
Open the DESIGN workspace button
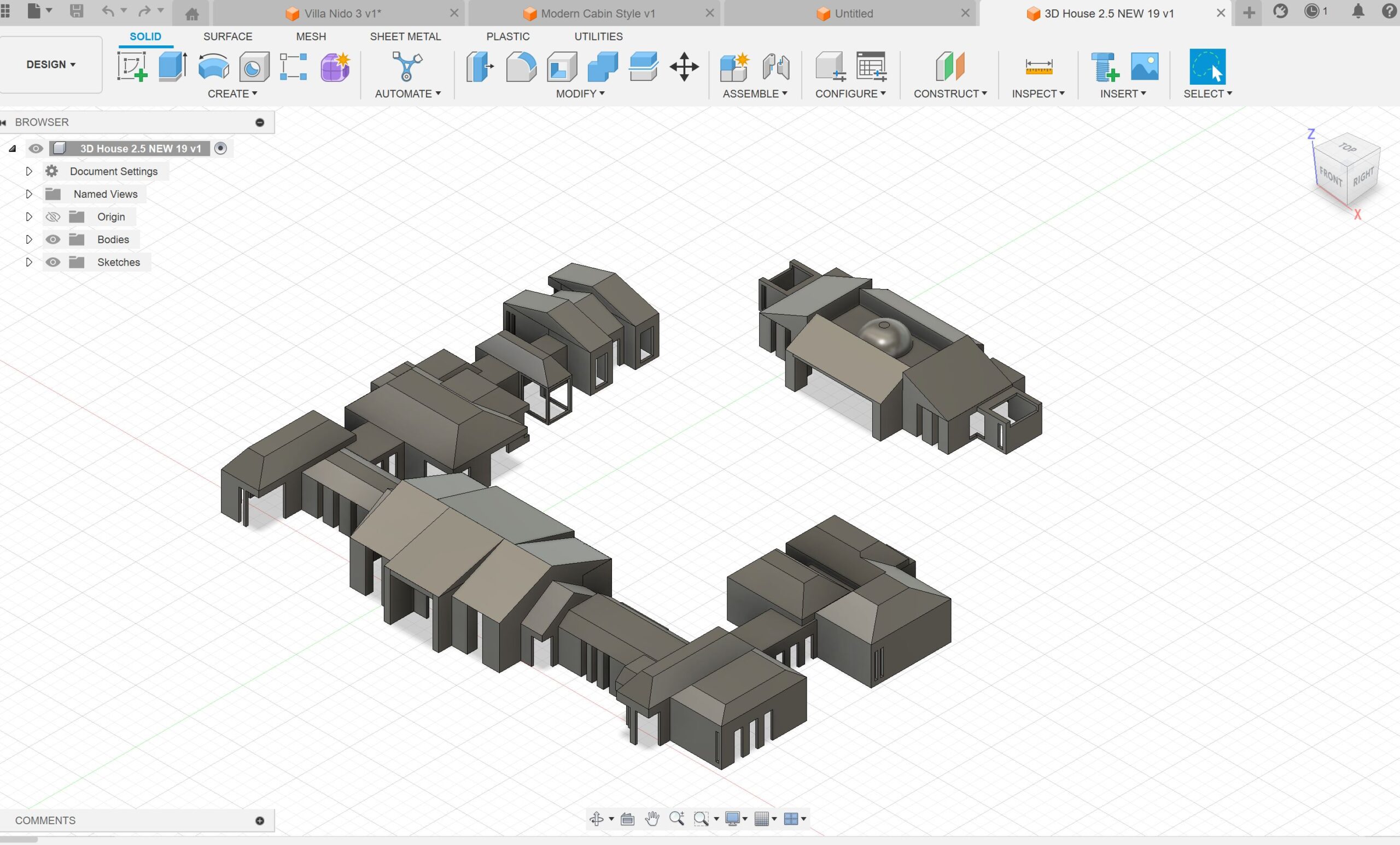(50, 64)
